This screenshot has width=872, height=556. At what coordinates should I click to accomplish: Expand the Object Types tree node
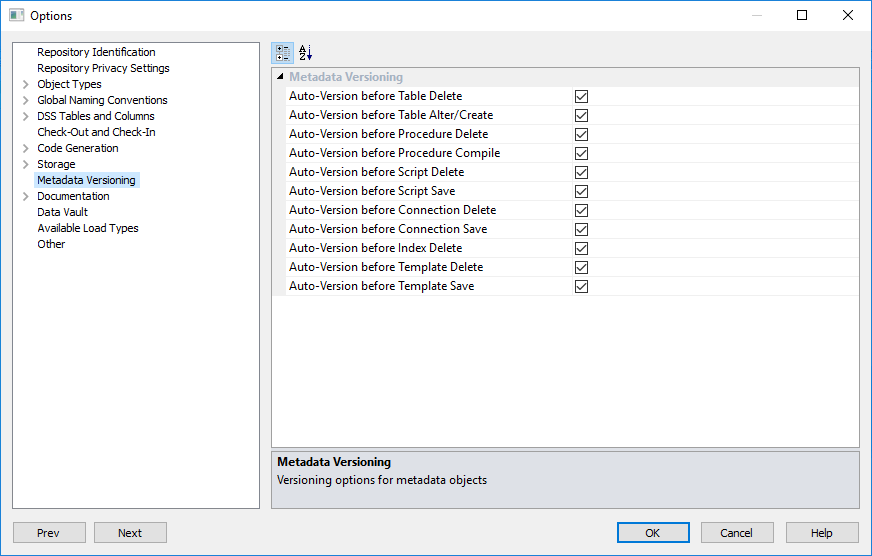tap(25, 84)
